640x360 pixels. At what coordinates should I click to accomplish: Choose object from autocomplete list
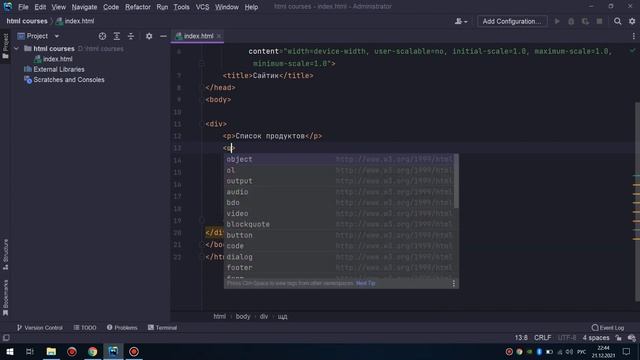tap(339, 159)
